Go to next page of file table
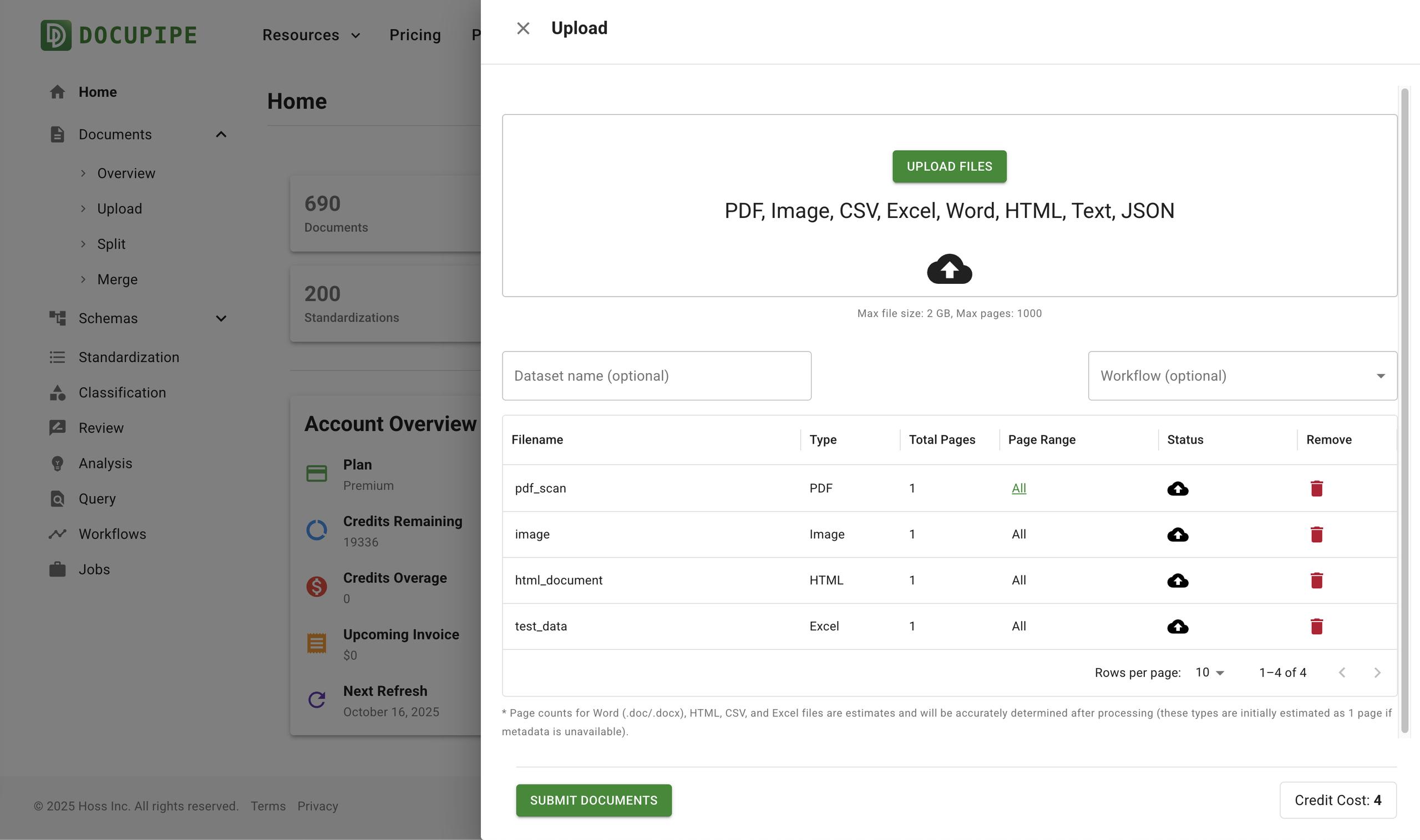Image resolution: width=1420 pixels, height=840 pixels. tap(1377, 673)
